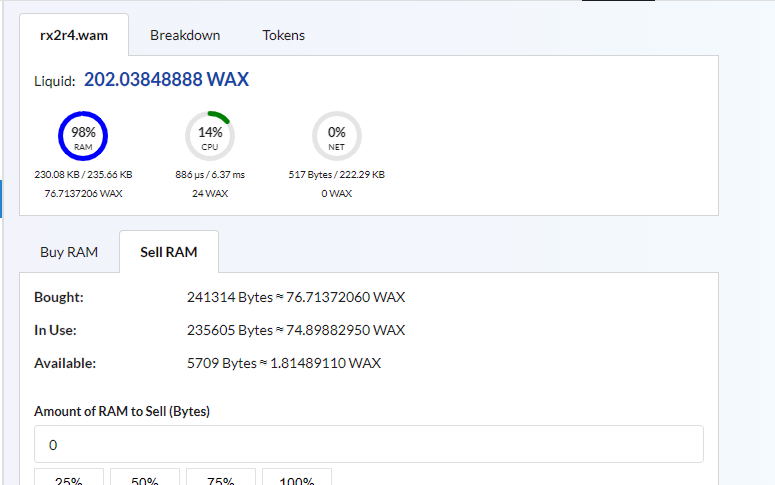Click the Available value '5709 Bytes ≈ 1.81489110 WAX'

click(x=284, y=363)
